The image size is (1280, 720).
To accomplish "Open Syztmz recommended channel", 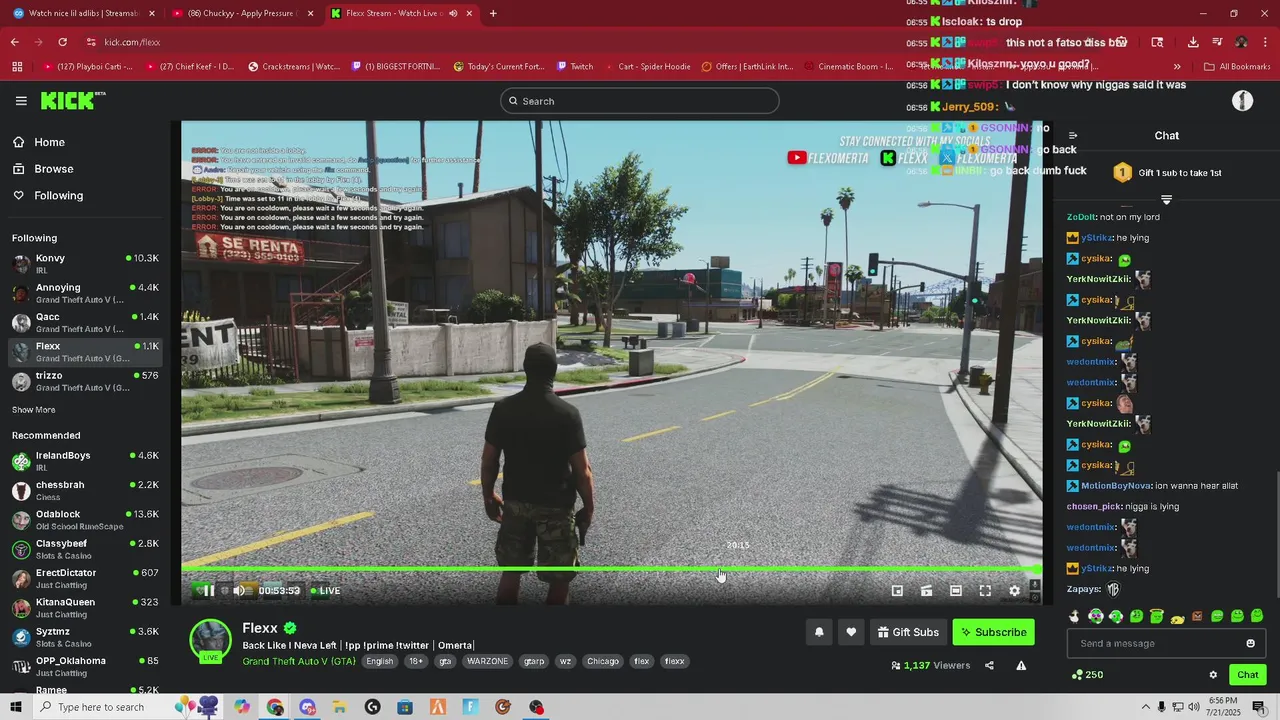I will [85, 637].
